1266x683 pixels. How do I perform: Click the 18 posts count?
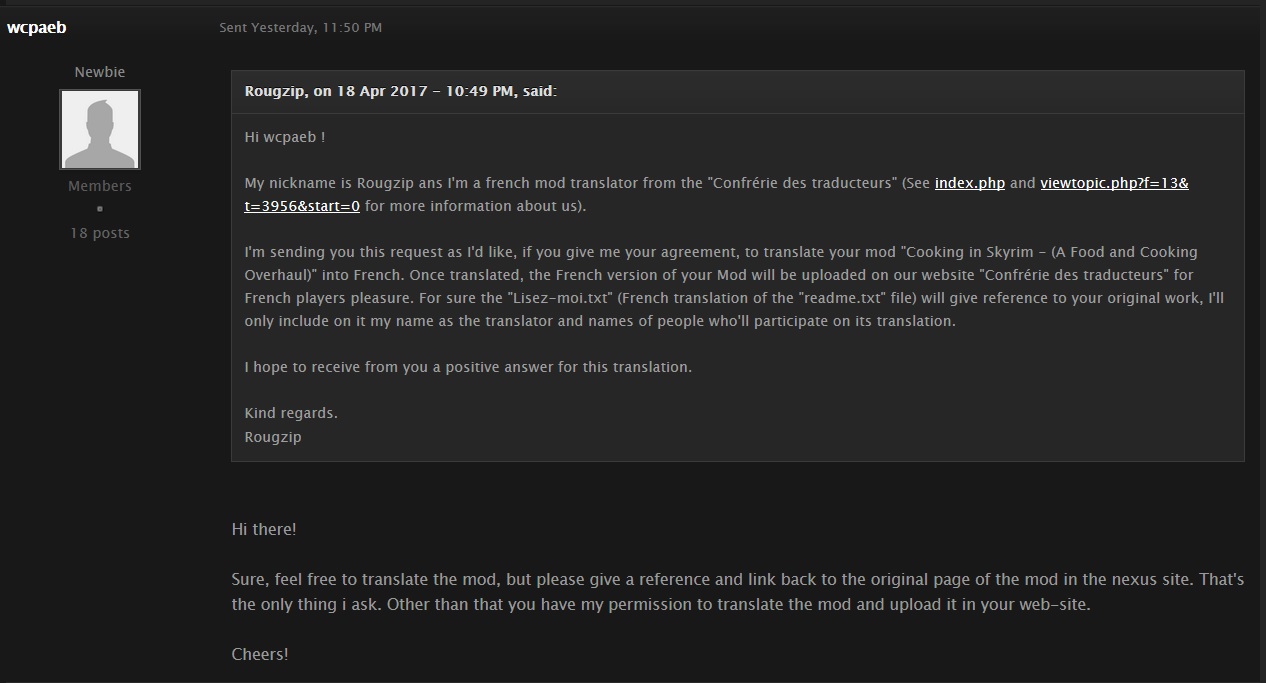coord(100,233)
